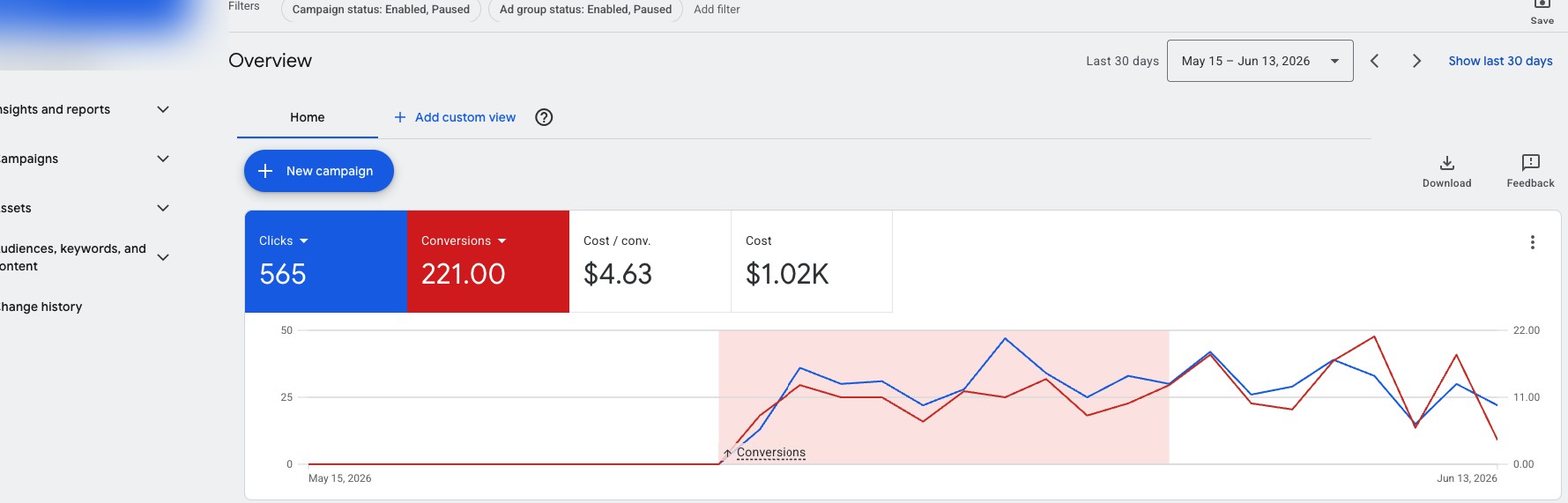
Task: Click Add filter
Action: 717,9
